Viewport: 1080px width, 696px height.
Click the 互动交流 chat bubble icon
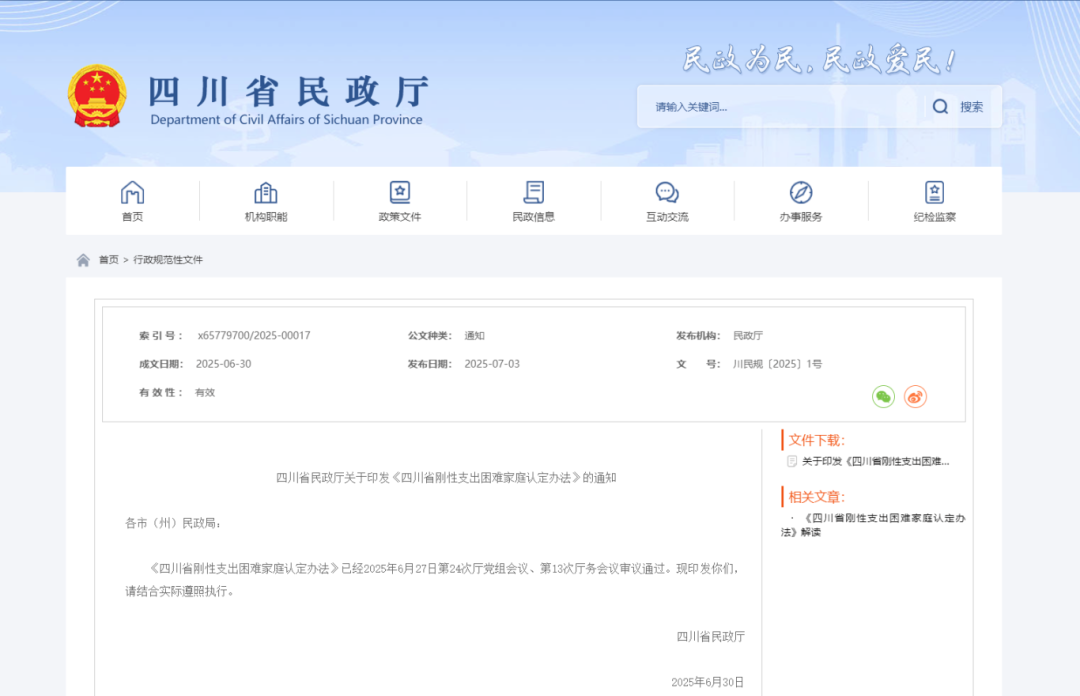pyautogui.click(x=667, y=192)
